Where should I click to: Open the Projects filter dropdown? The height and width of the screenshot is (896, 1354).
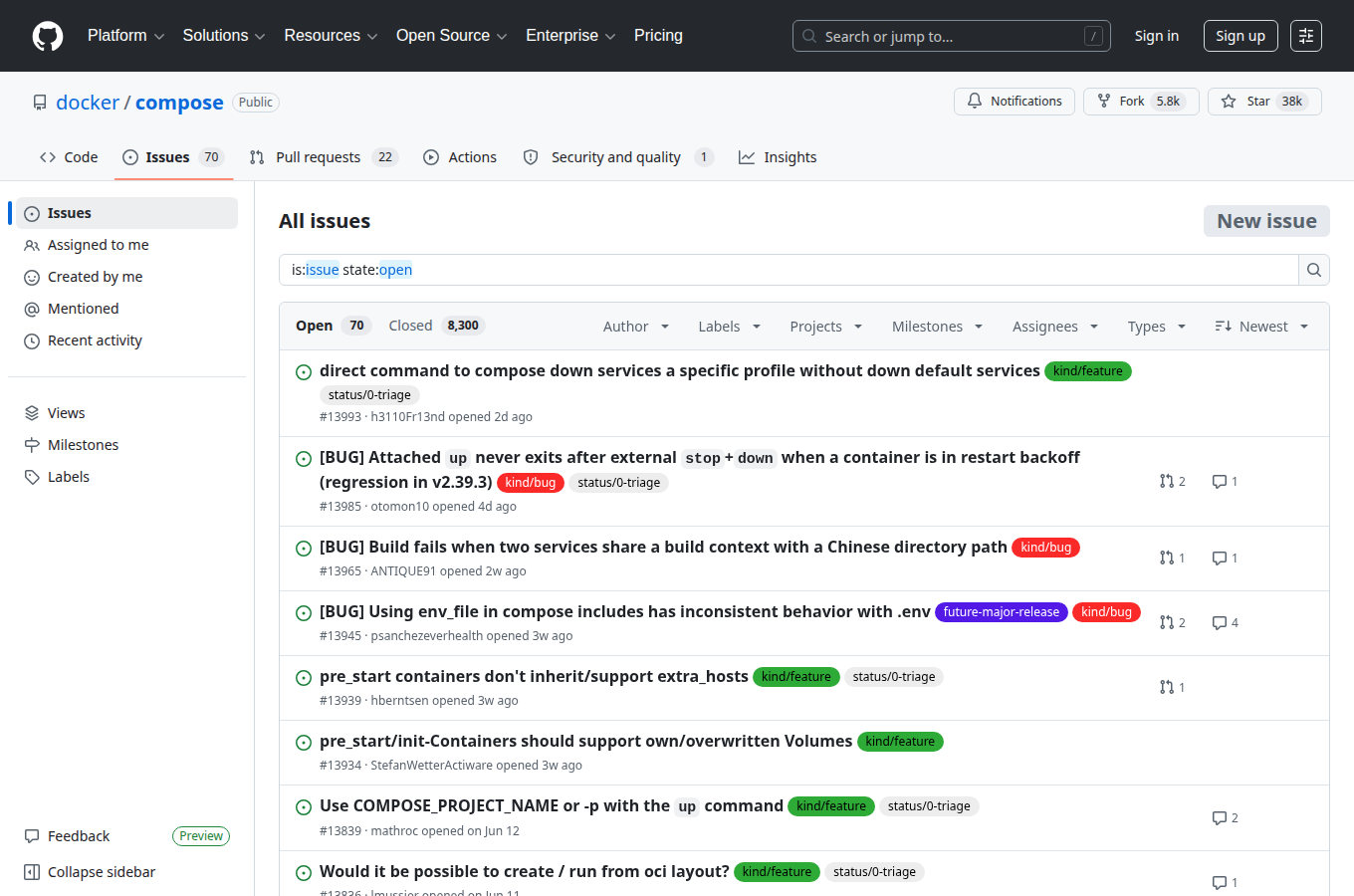(825, 327)
